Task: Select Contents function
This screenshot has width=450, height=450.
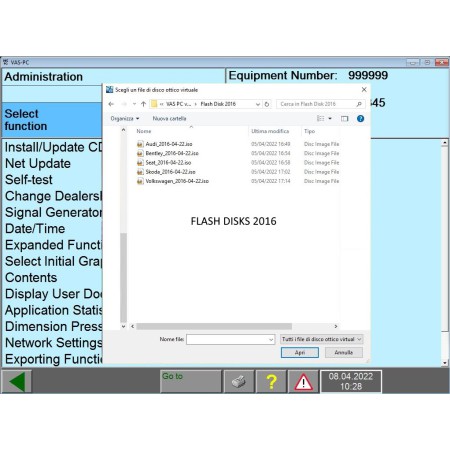Action: [31, 278]
